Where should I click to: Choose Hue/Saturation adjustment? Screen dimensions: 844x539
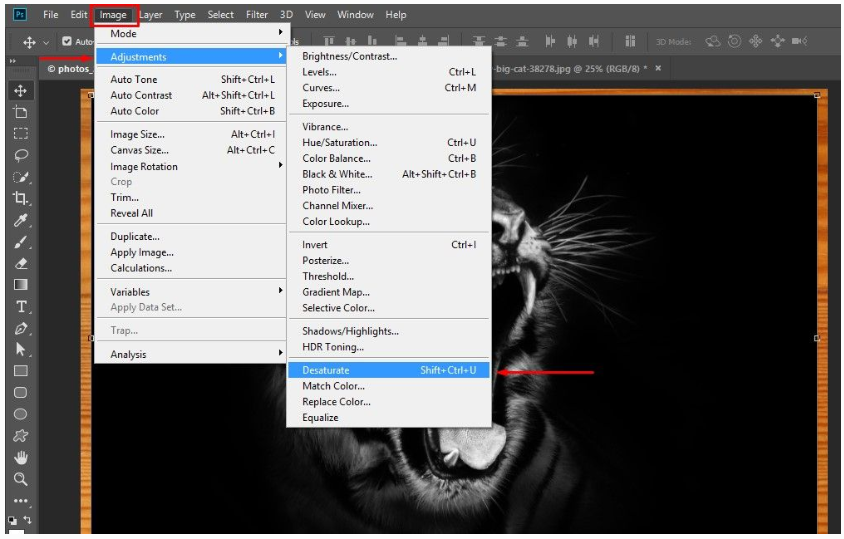(389, 143)
